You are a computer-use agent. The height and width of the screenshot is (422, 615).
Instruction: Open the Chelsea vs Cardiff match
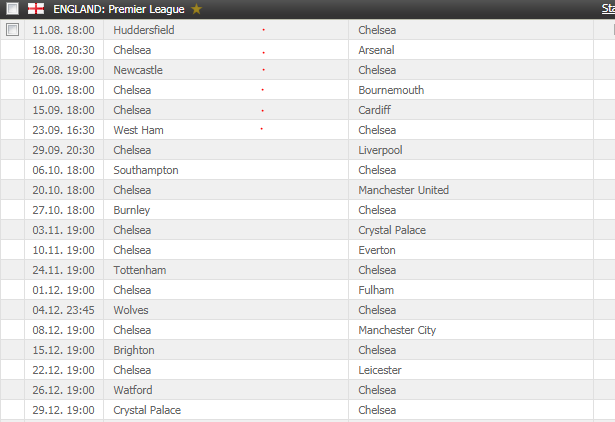point(308,110)
